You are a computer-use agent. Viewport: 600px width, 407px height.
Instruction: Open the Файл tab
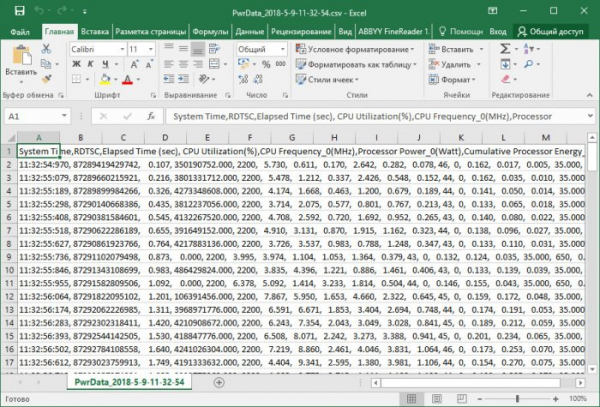pos(20,31)
